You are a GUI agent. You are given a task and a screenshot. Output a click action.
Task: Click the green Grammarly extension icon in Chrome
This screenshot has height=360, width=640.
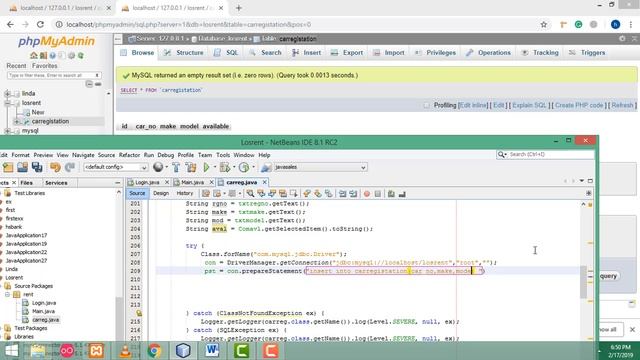point(578,24)
